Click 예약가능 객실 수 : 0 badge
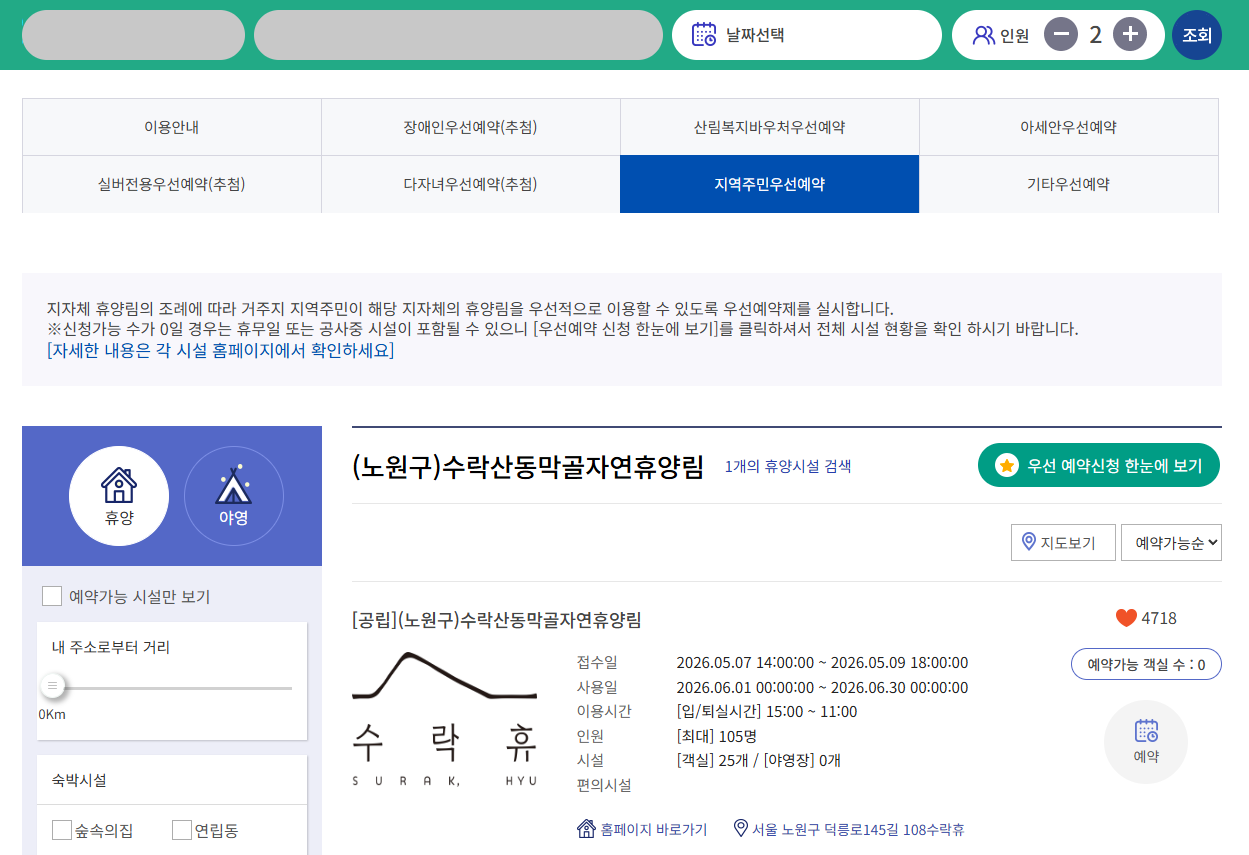 pyautogui.click(x=1146, y=664)
